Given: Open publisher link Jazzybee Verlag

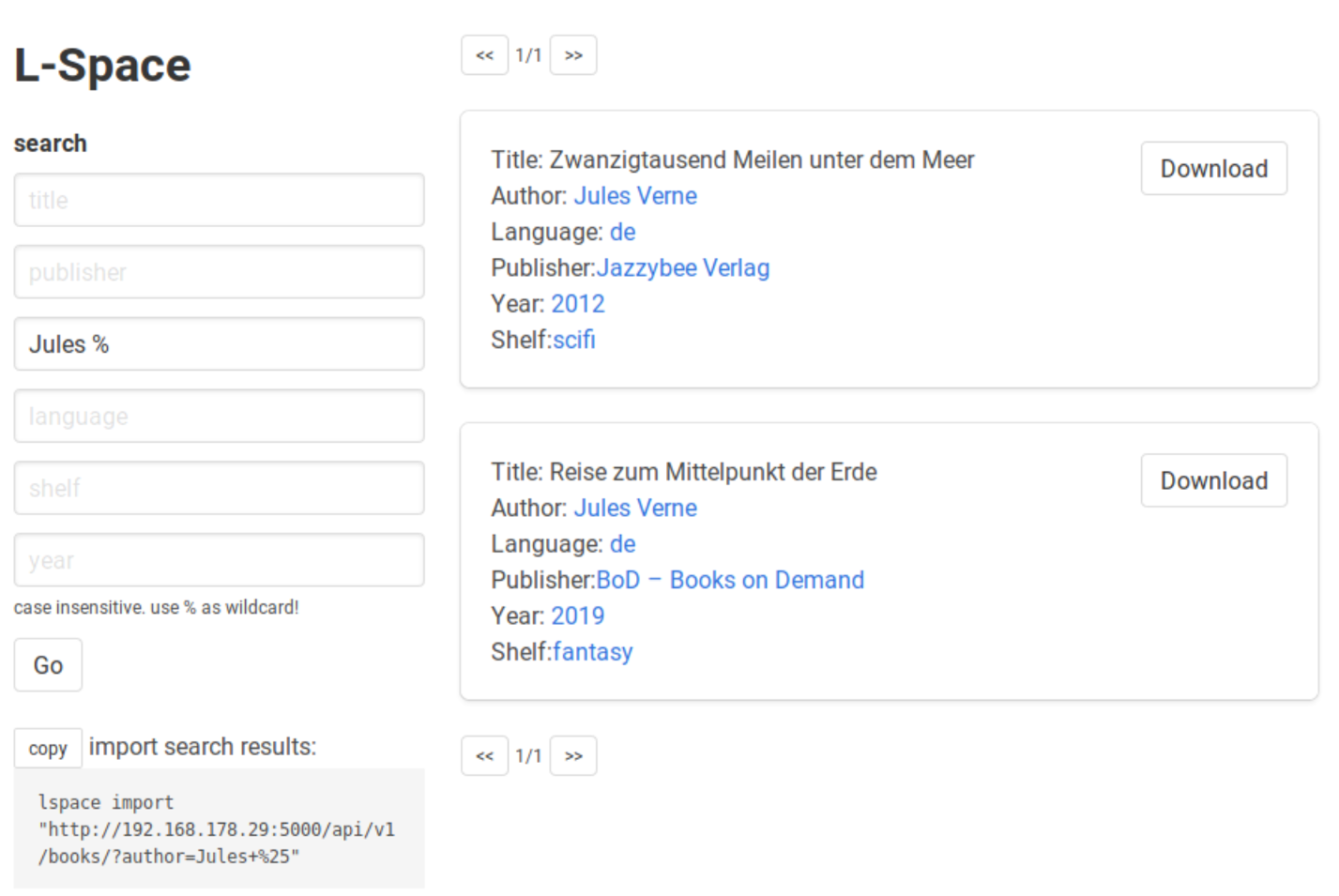Looking at the screenshot, I should 682,267.
